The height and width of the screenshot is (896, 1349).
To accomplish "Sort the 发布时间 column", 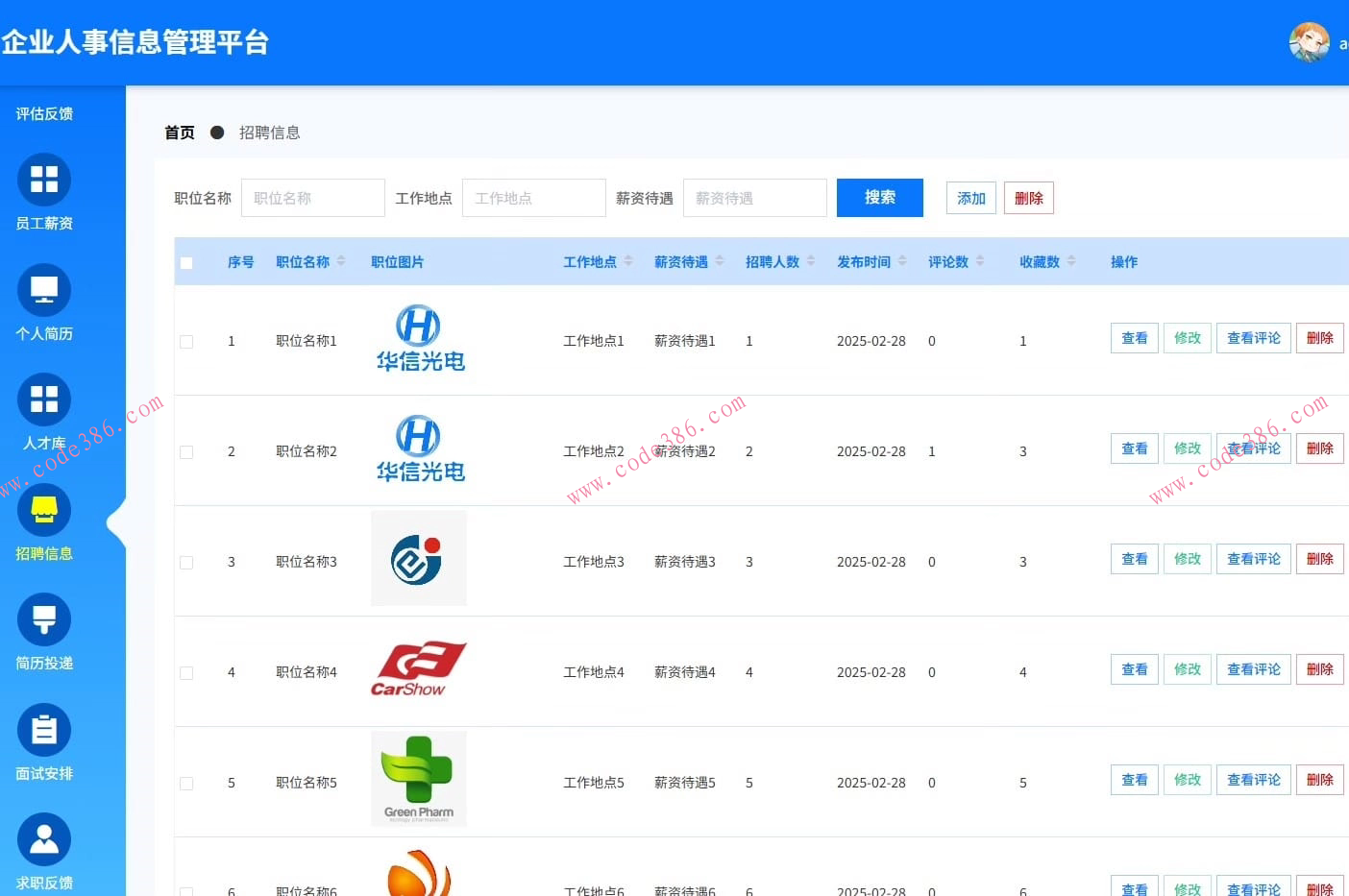I will coord(901,261).
